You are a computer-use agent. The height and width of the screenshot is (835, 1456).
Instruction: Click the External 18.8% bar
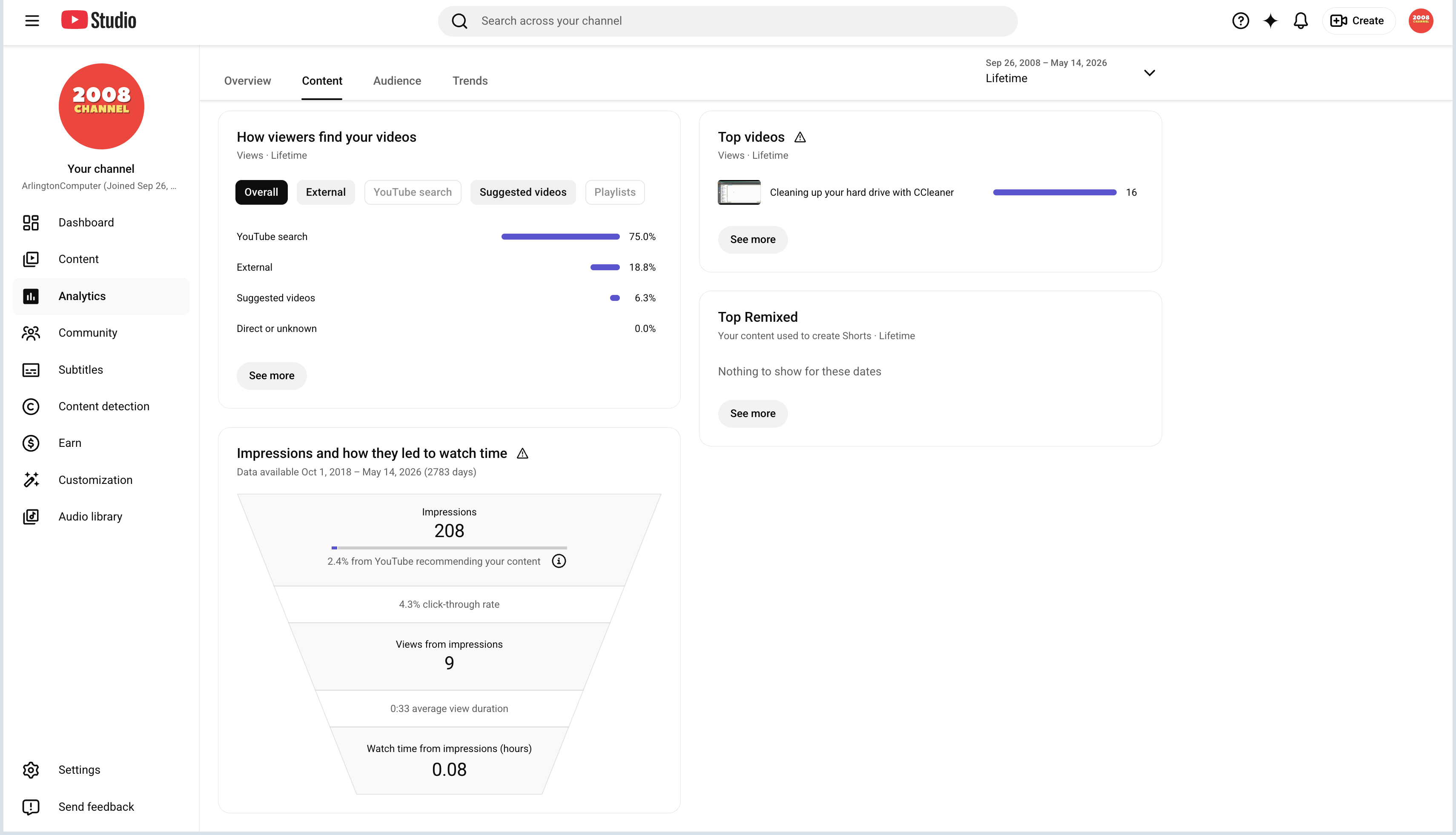605,267
